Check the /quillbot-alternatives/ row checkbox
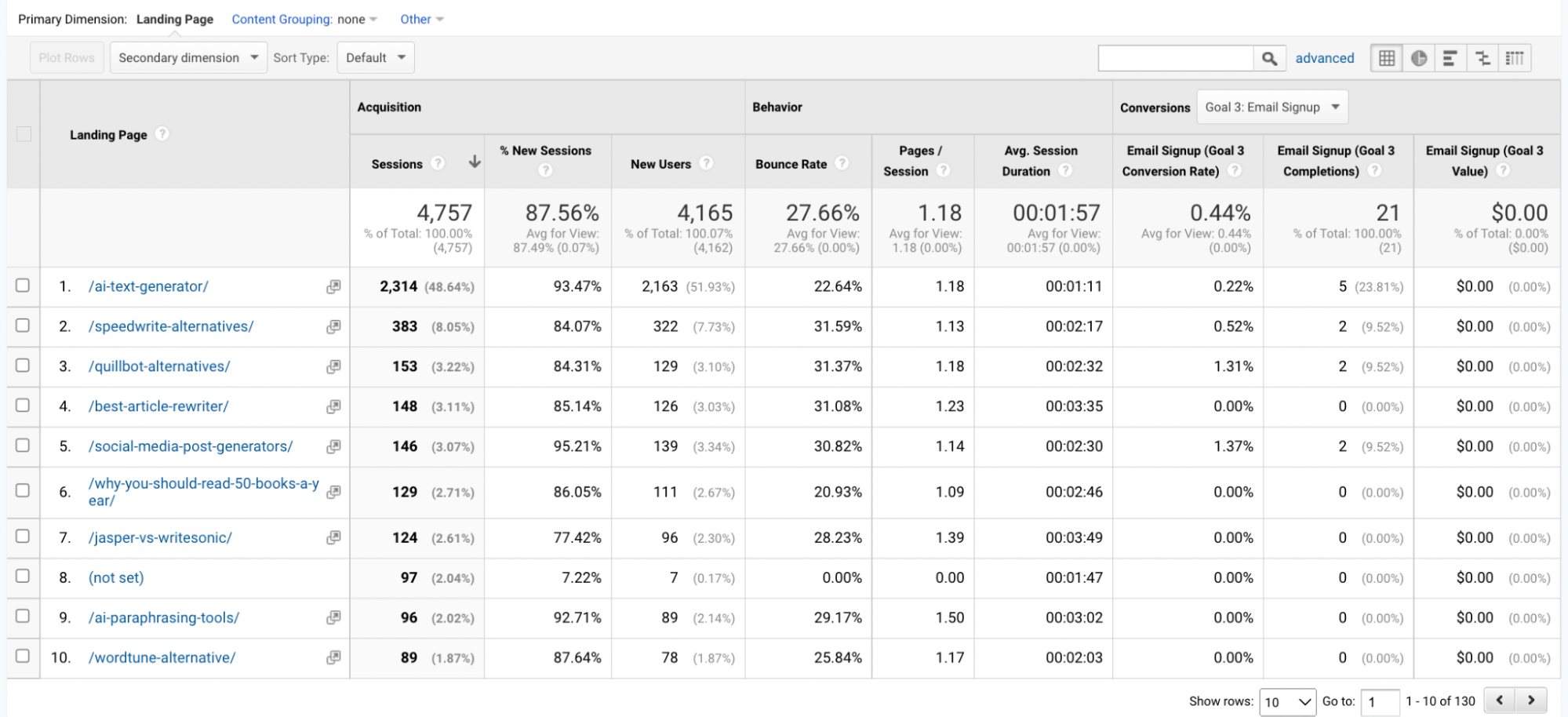 [x=23, y=366]
